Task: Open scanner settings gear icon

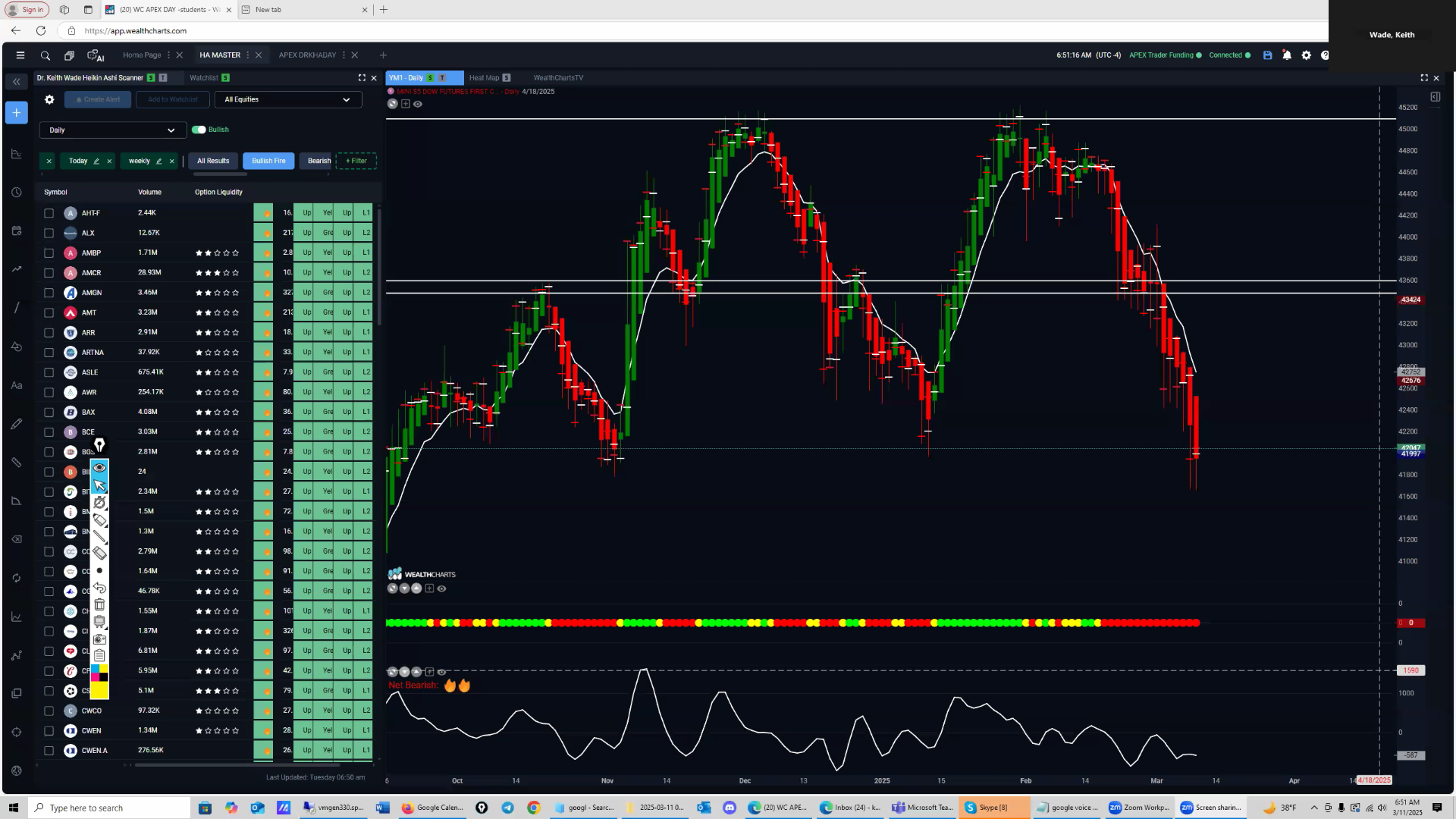Action: [49, 99]
